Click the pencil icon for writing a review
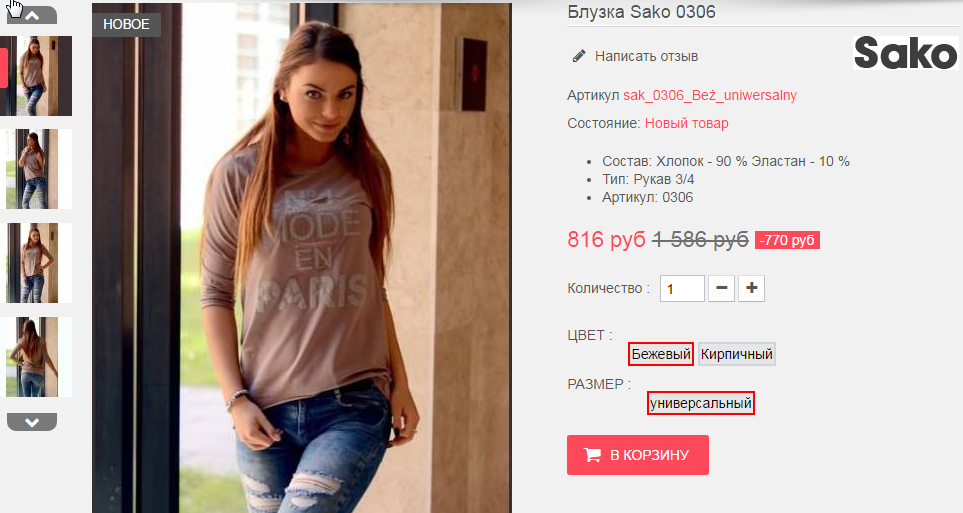Image resolution: width=963 pixels, height=513 pixels. (579, 57)
